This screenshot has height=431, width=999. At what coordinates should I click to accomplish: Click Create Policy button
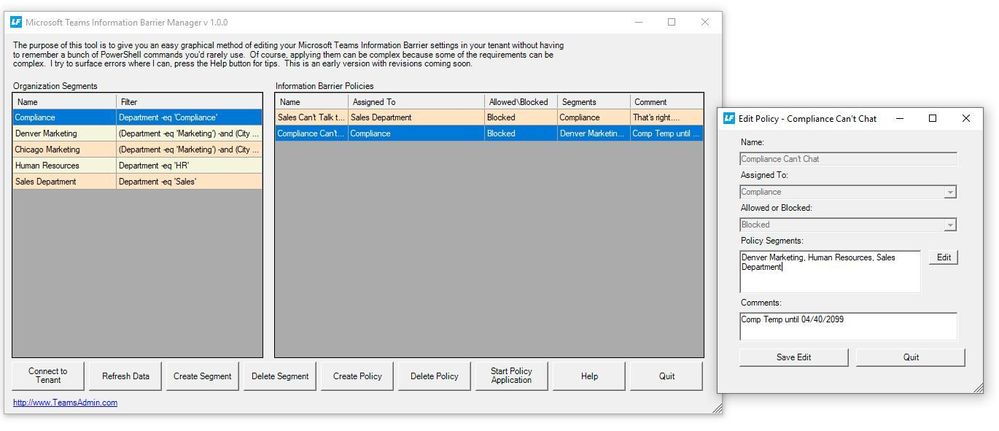click(357, 376)
